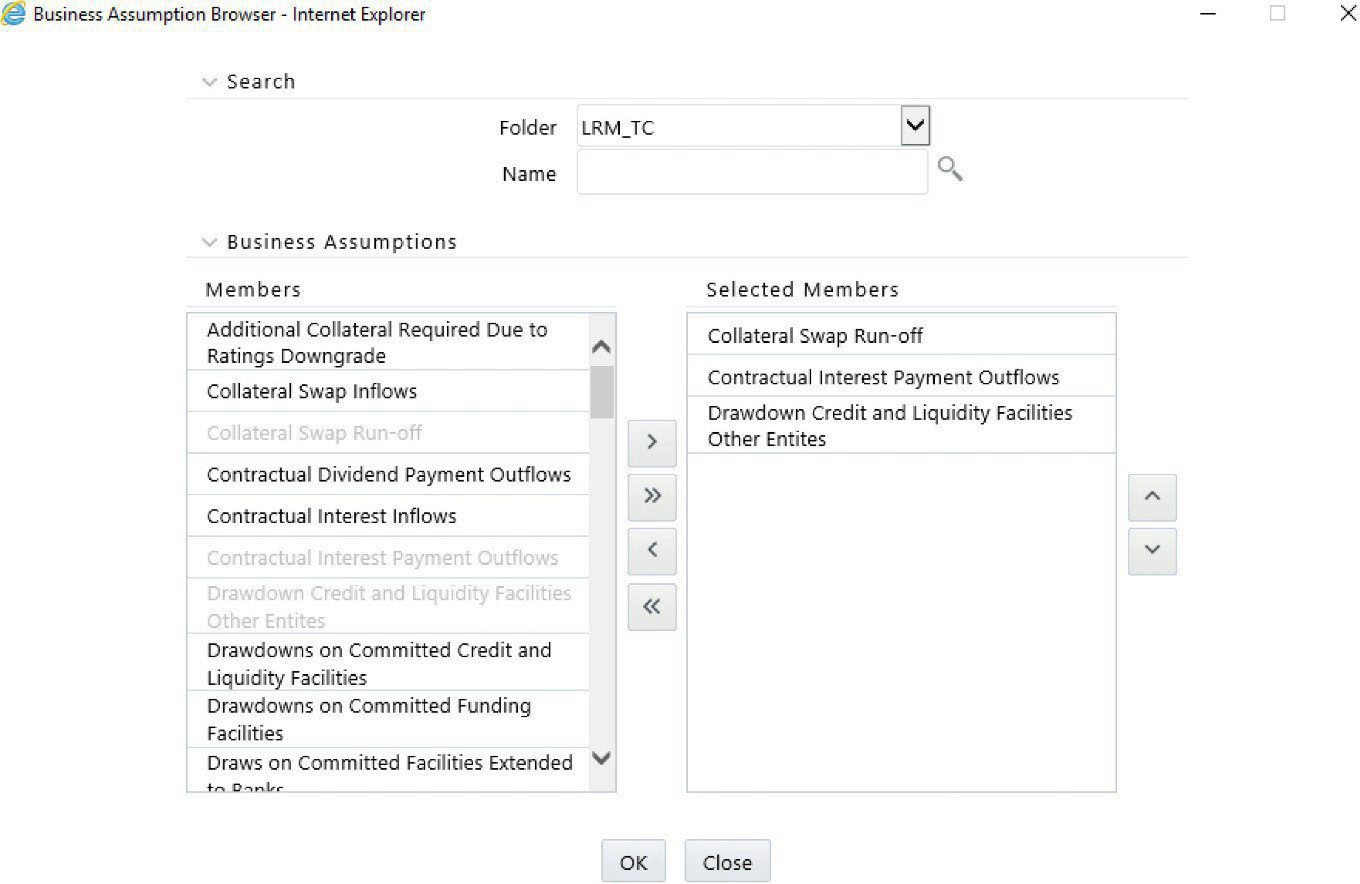Click greyed Drawdown Credit and Liquidity Facilities in Members
This screenshot has height=884, width=1360.
coord(388,606)
